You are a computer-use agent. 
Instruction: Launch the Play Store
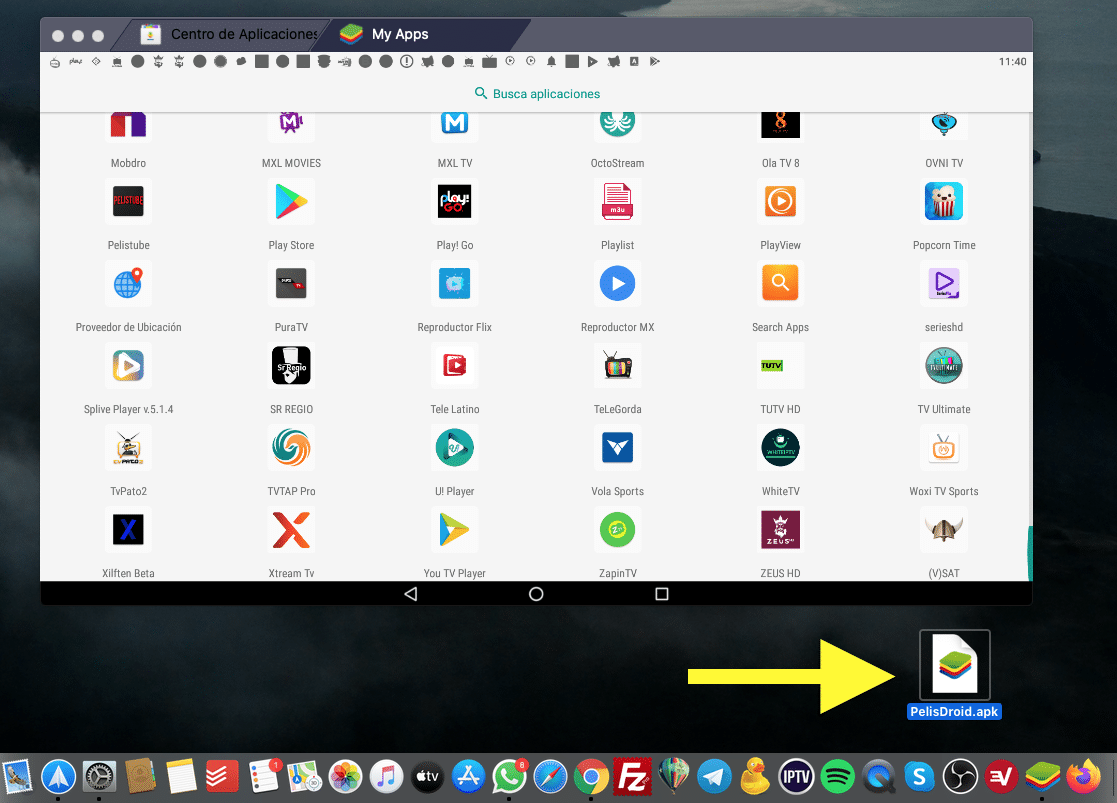point(291,201)
